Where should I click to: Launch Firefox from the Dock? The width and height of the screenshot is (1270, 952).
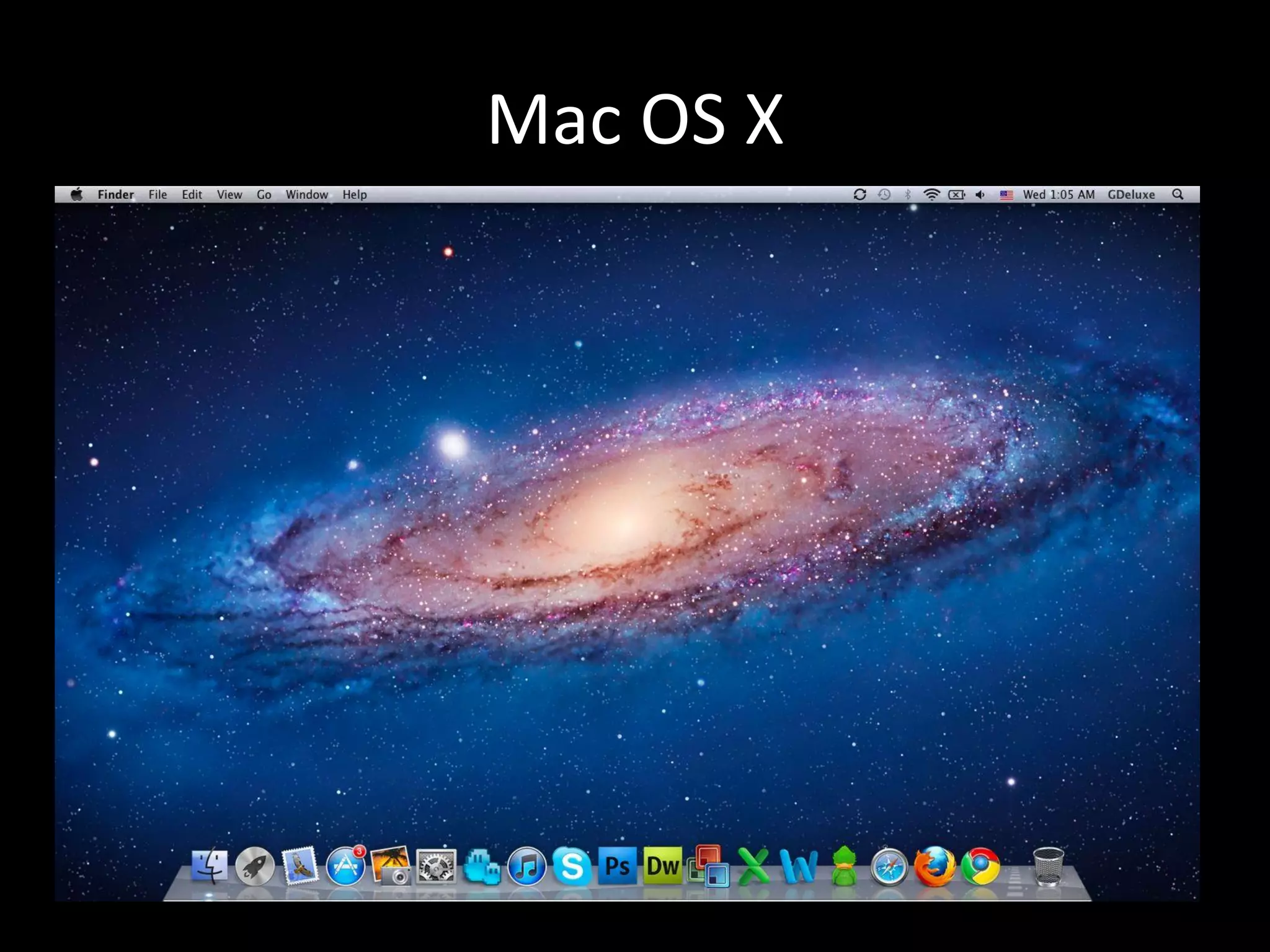coord(935,866)
